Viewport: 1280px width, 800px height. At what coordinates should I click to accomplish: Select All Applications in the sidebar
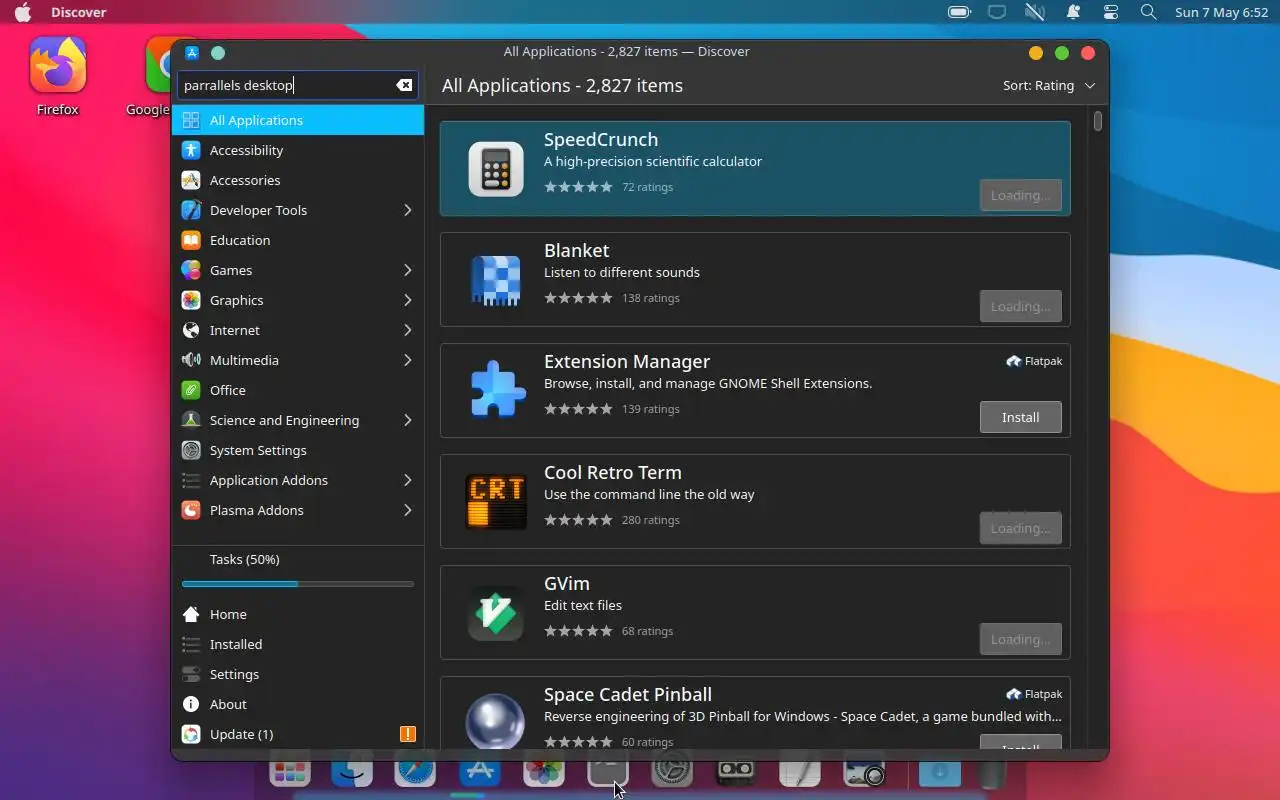pyautogui.click(x=298, y=120)
